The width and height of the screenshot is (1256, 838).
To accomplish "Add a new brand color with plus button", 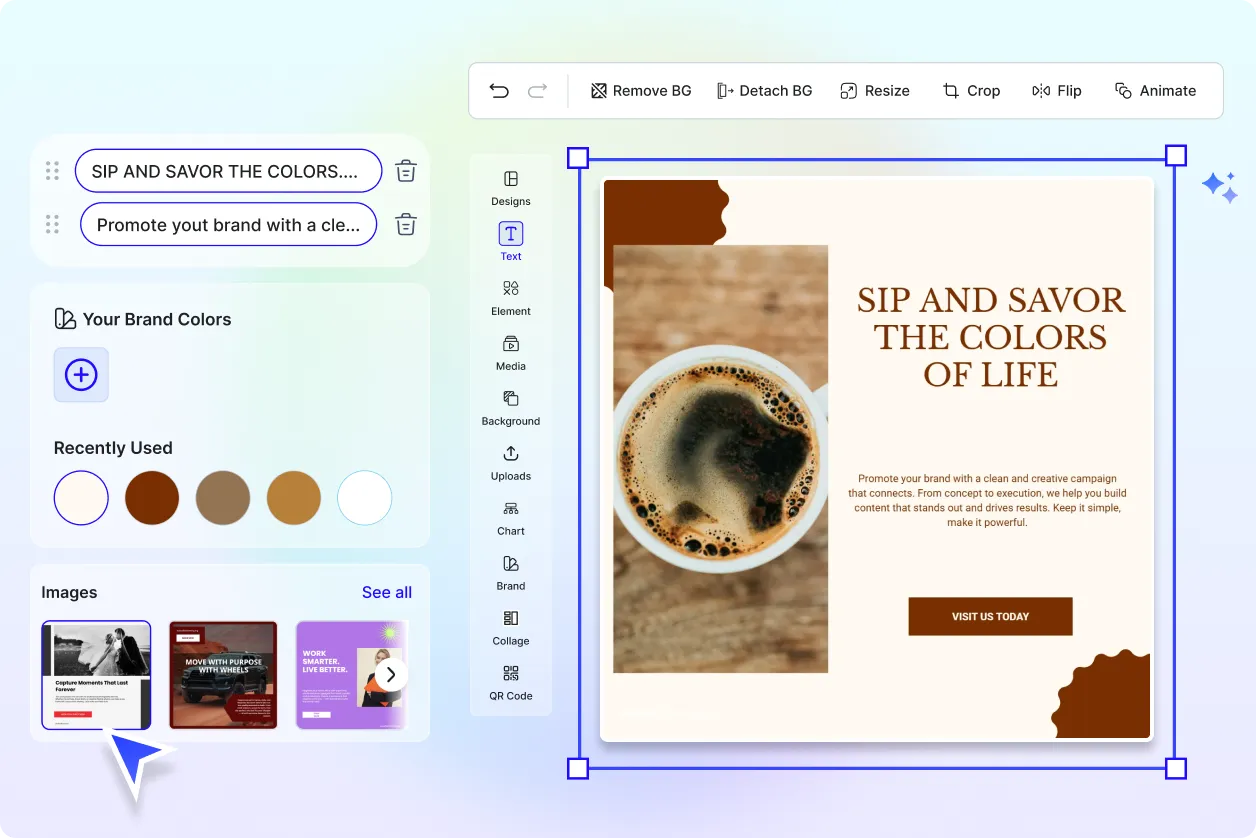I will 81,374.
